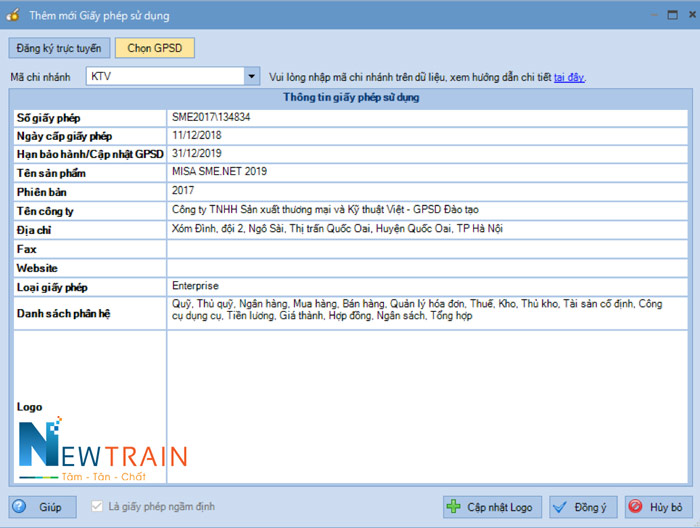The height and width of the screenshot is (528, 700).
Task: Click the Mã chi nhánh label
Action: tap(40, 77)
